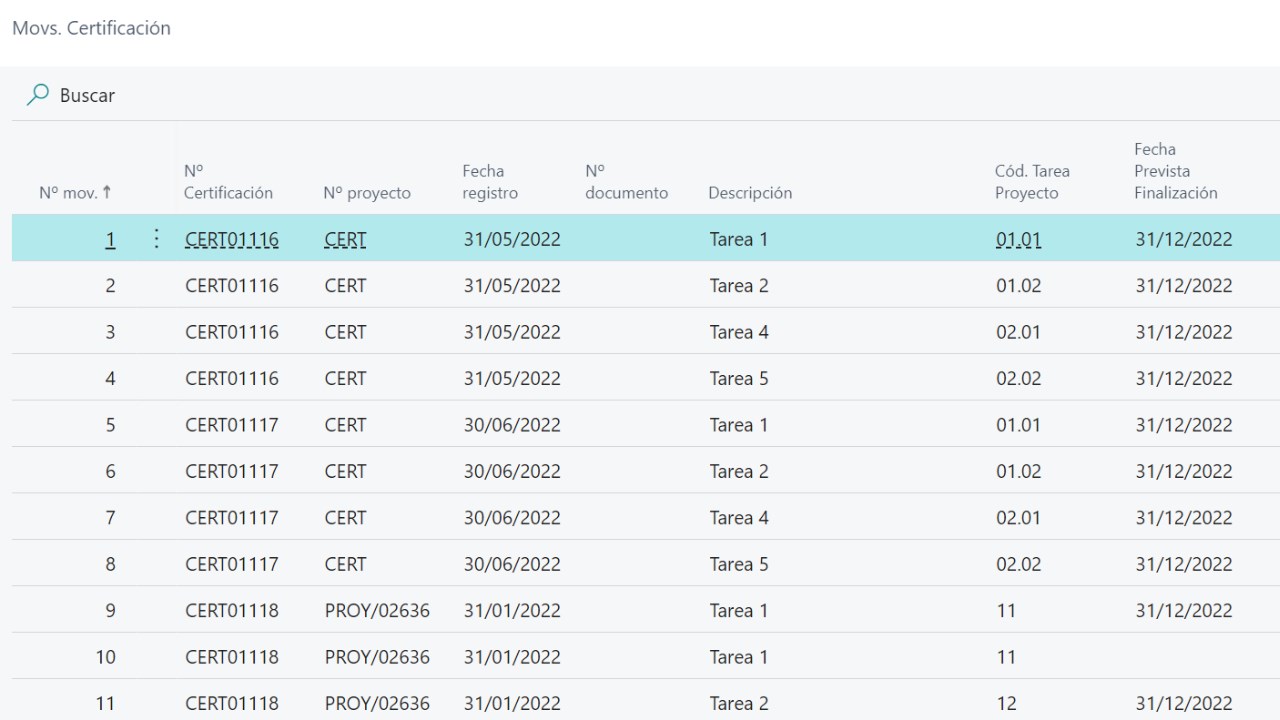Click the Nº proyecto column header
The height and width of the screenshot is (720, 1280).
coord(367,193)
